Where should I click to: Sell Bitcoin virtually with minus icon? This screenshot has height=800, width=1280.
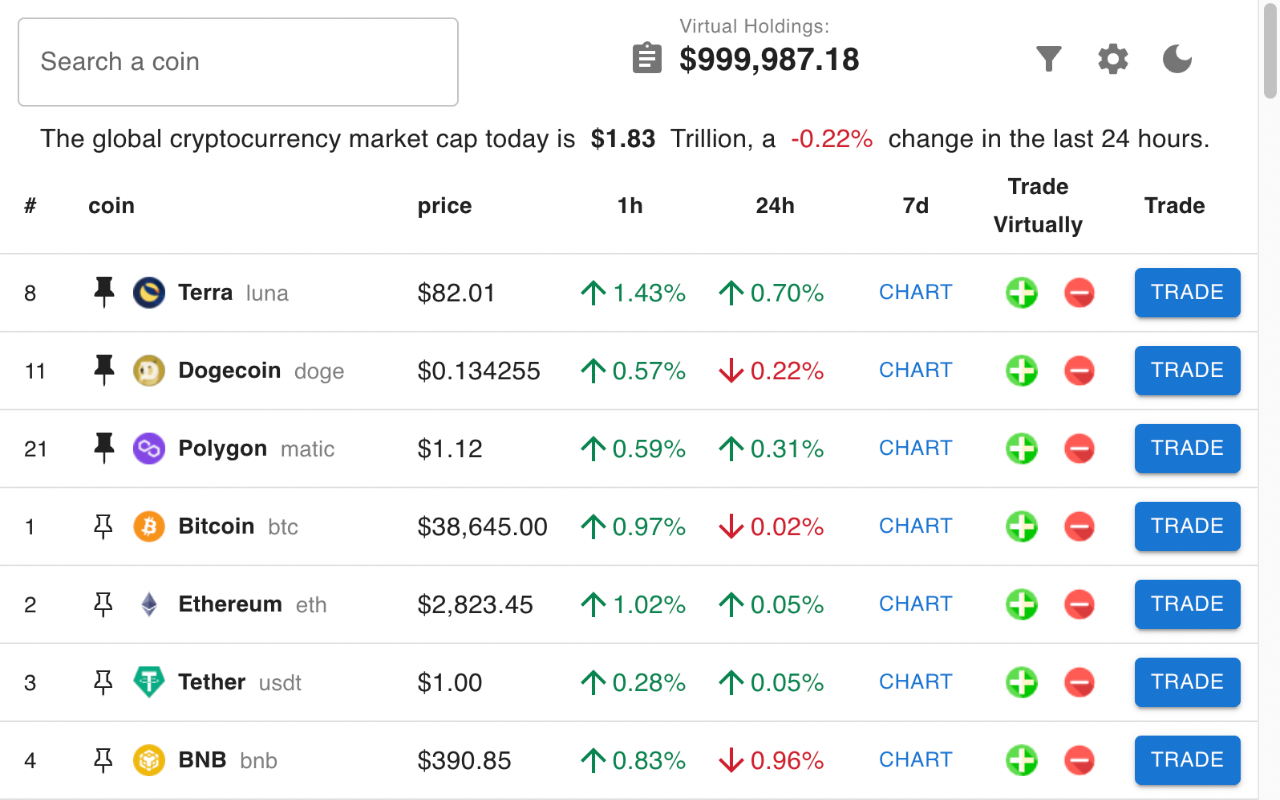[x=1079, y=527]
